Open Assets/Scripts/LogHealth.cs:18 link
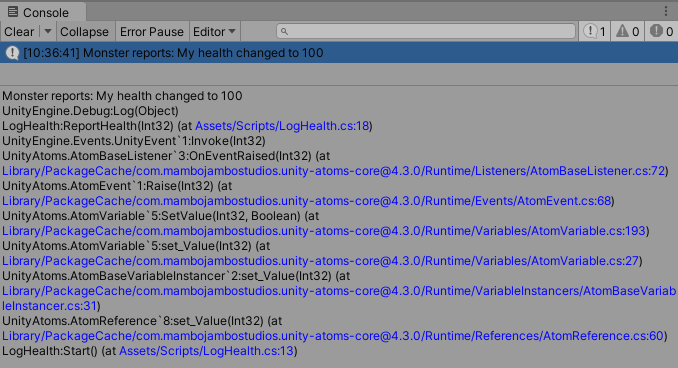This screenshot has width=678, height=368. [282, 126]
